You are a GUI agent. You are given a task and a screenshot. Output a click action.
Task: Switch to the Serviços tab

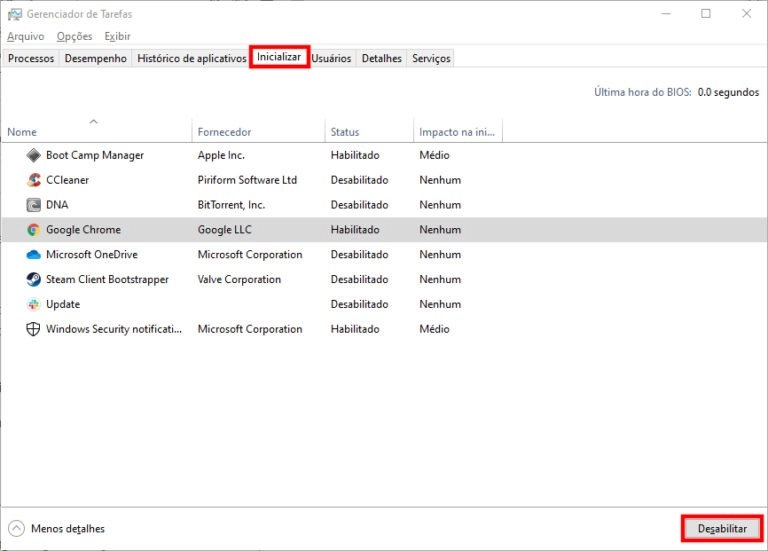tap(431, 58)
